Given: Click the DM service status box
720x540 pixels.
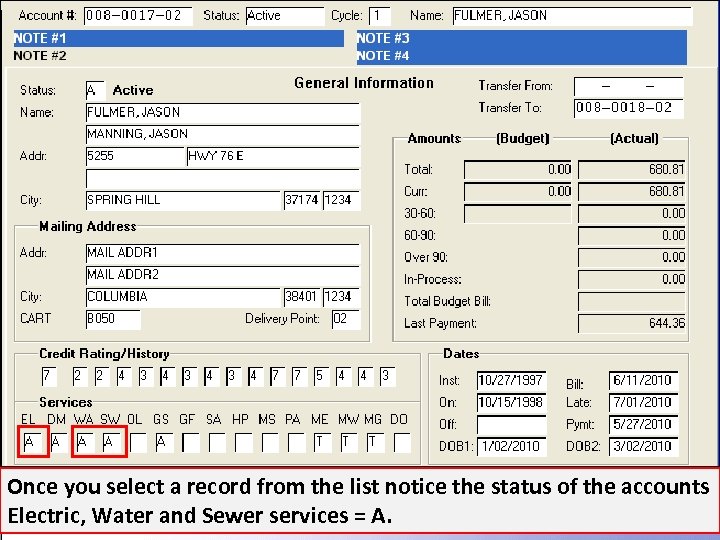Looking at the screenshot, I should (x=59, y=443).
